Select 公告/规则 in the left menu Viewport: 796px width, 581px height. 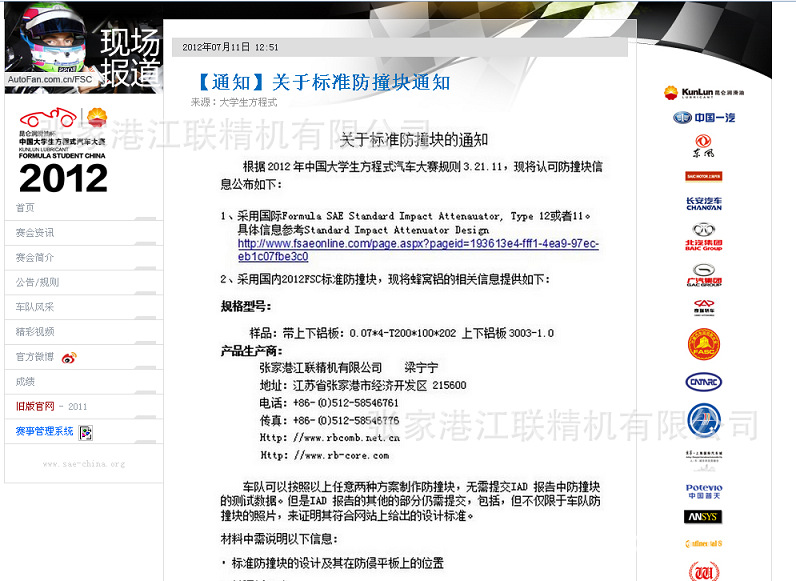pyautogui.click(x=37, y=282)
